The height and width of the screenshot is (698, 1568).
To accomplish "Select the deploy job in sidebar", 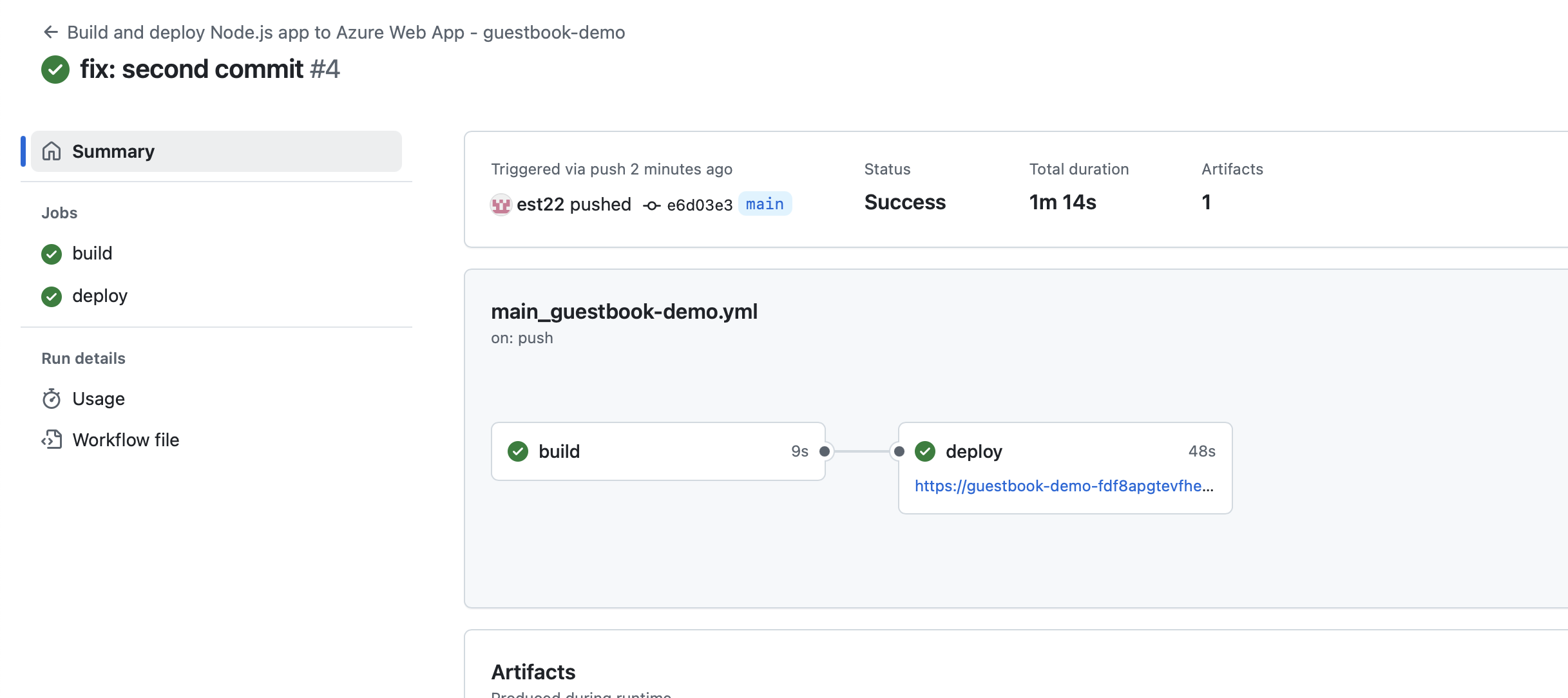I will click(100, 296).
